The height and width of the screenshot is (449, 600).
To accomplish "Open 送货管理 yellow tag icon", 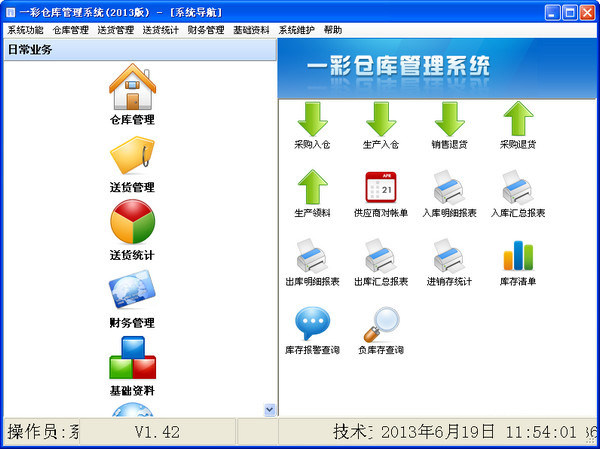I will point(132,155).
